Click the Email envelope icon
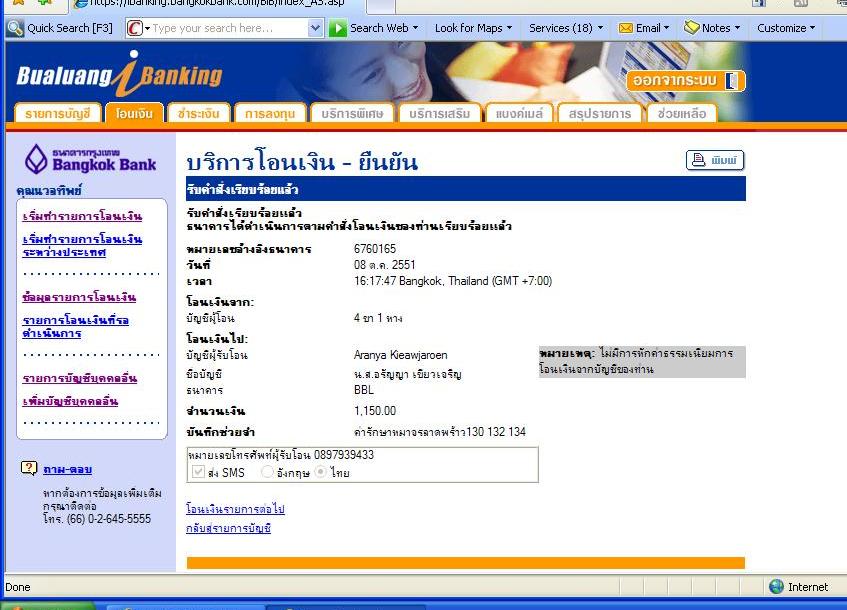Image resolution: width=847 pixels, height=610 pixels. pyautogui.click(x=626, y=28)
